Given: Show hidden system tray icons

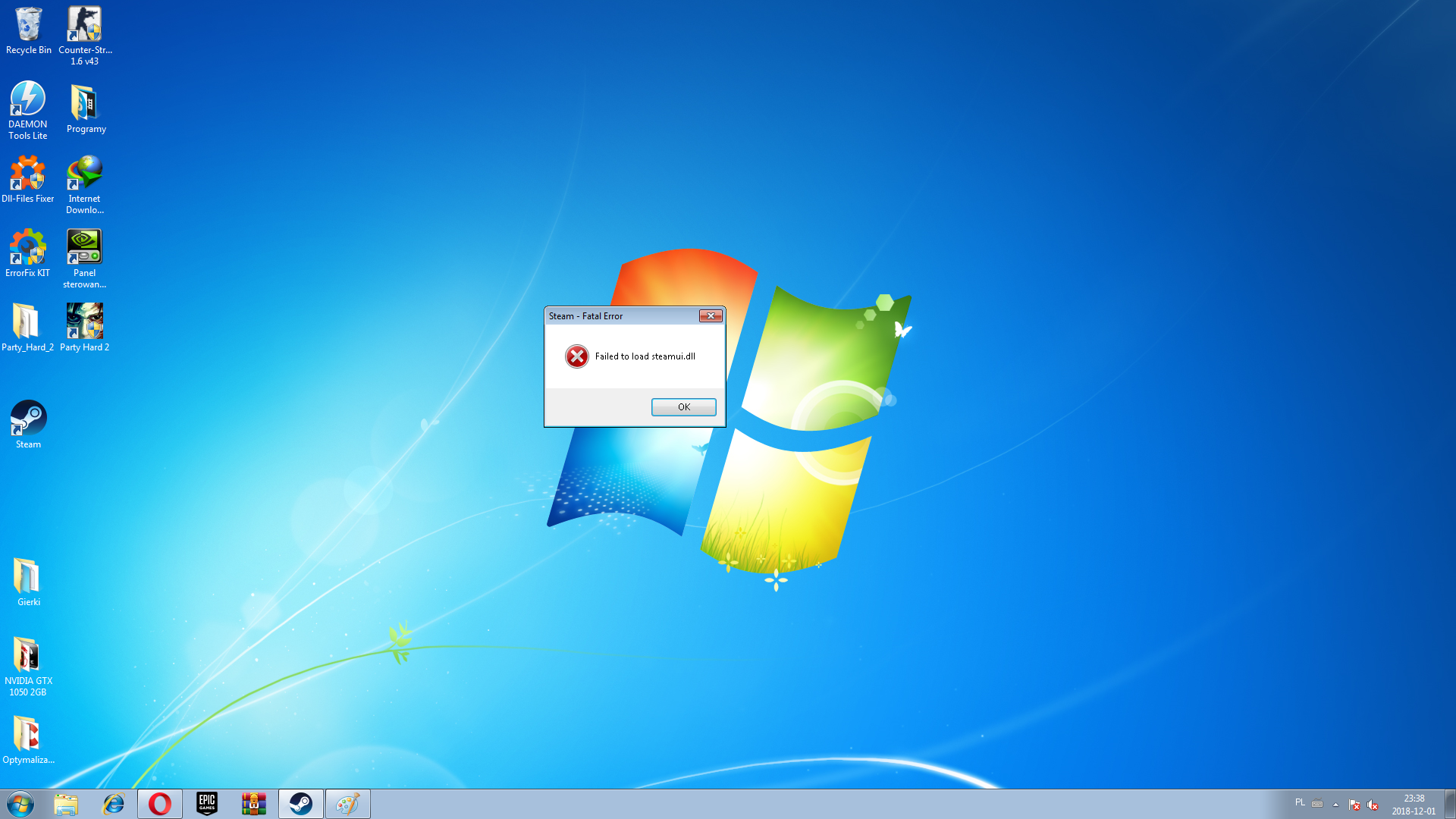Looking at the screenshot, I should pos(1335,805).
